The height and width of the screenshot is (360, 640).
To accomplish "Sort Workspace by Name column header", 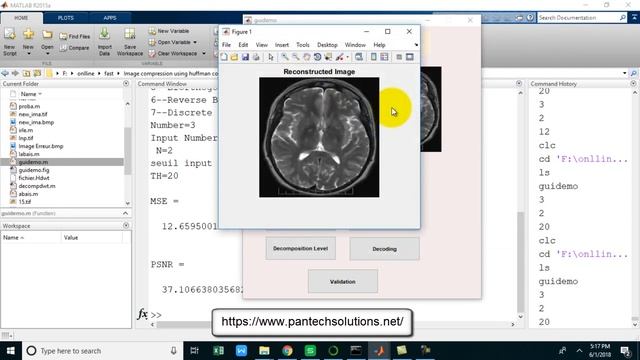I will tap(31, 238).
